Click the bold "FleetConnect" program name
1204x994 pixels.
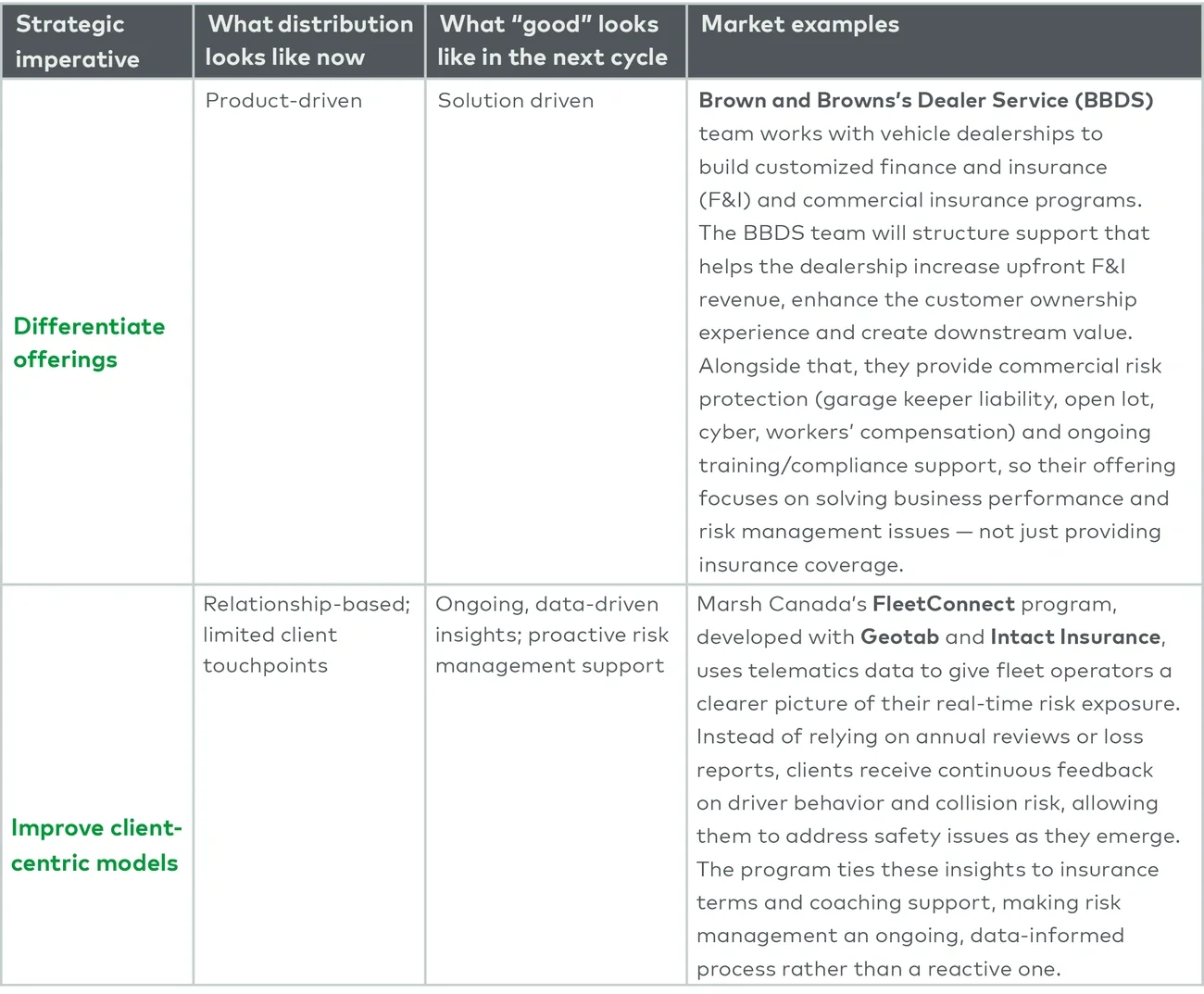pyautogui.click(x=943, y=605)
